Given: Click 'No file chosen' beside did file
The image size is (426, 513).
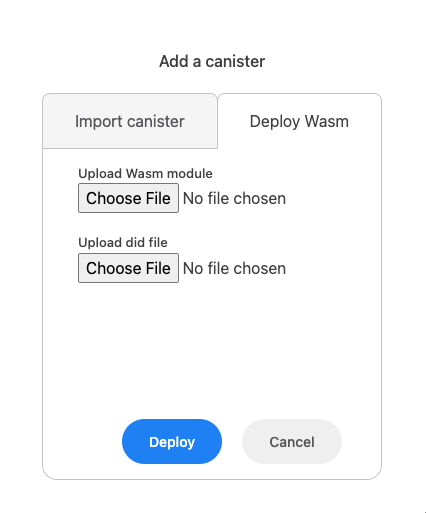Looking at the screenshot, I should (x=234, y=268).
